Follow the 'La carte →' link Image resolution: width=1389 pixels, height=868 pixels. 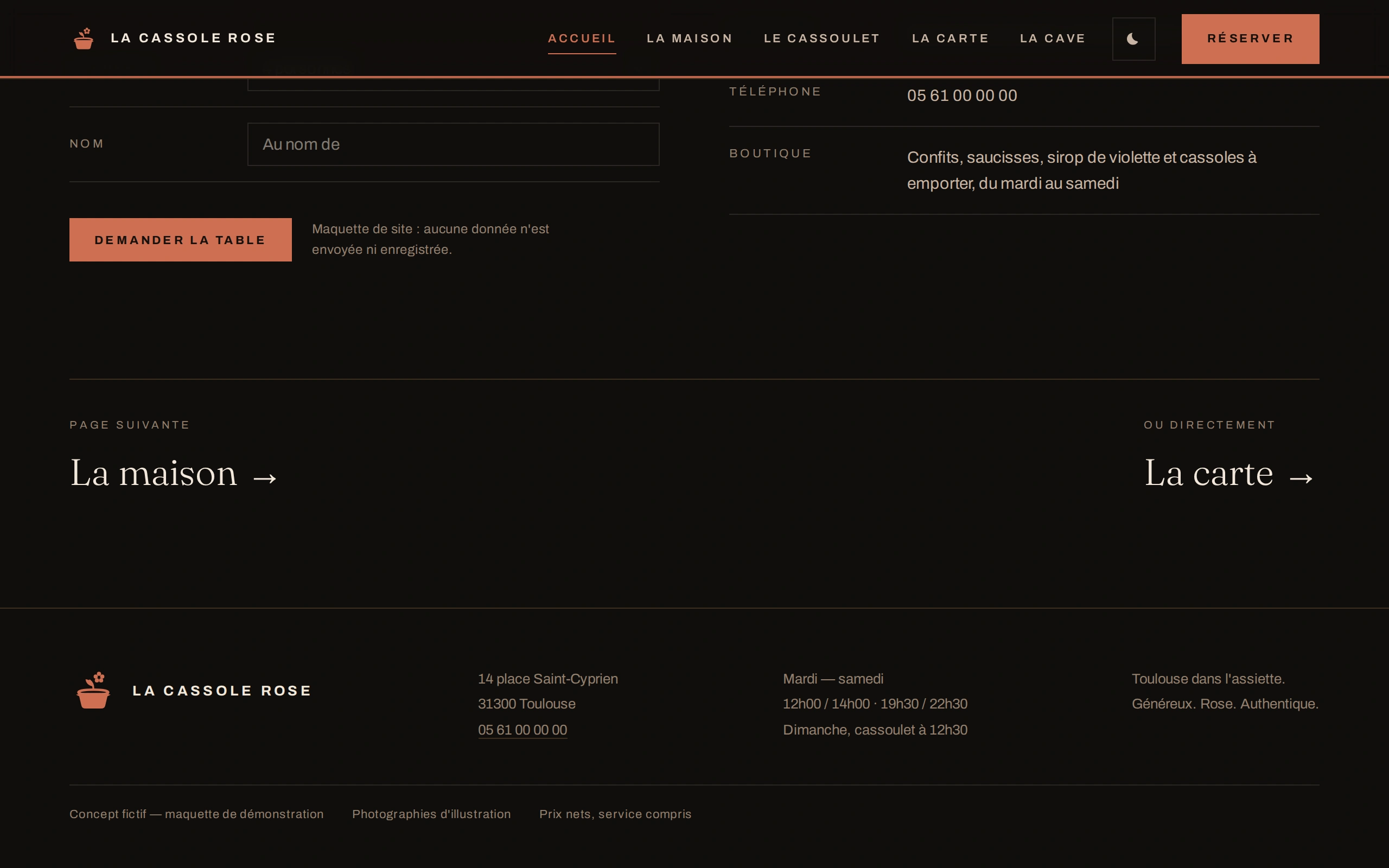1231,474
